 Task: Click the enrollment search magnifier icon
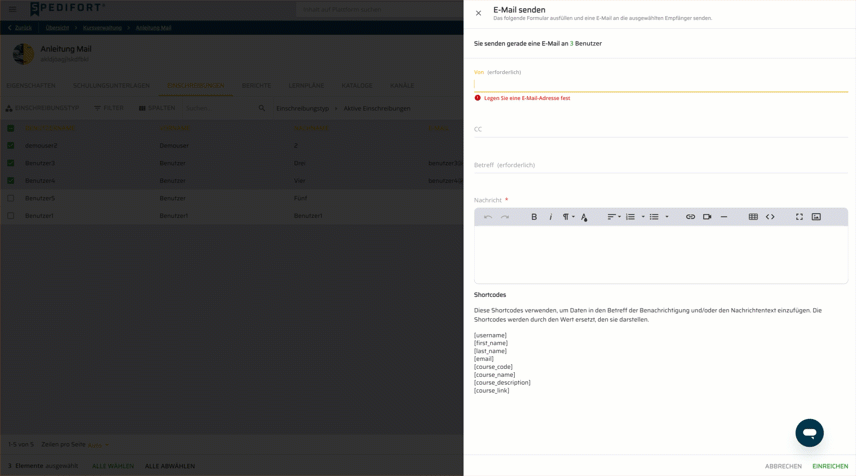coord(261,108)
